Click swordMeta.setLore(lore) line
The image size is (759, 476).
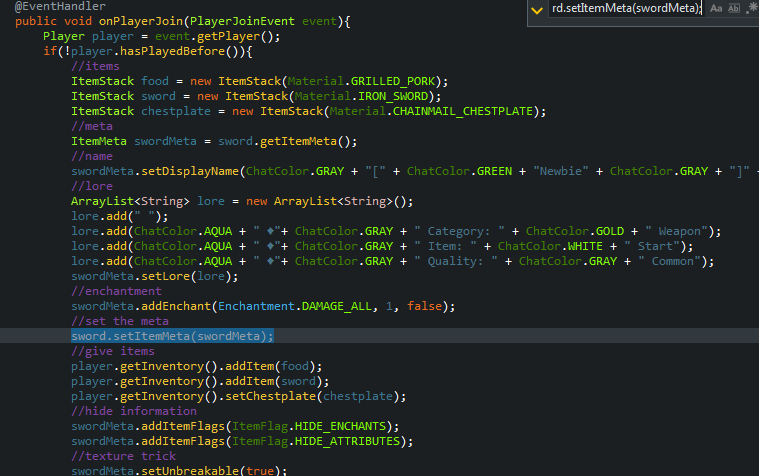[x=154, y=276]
